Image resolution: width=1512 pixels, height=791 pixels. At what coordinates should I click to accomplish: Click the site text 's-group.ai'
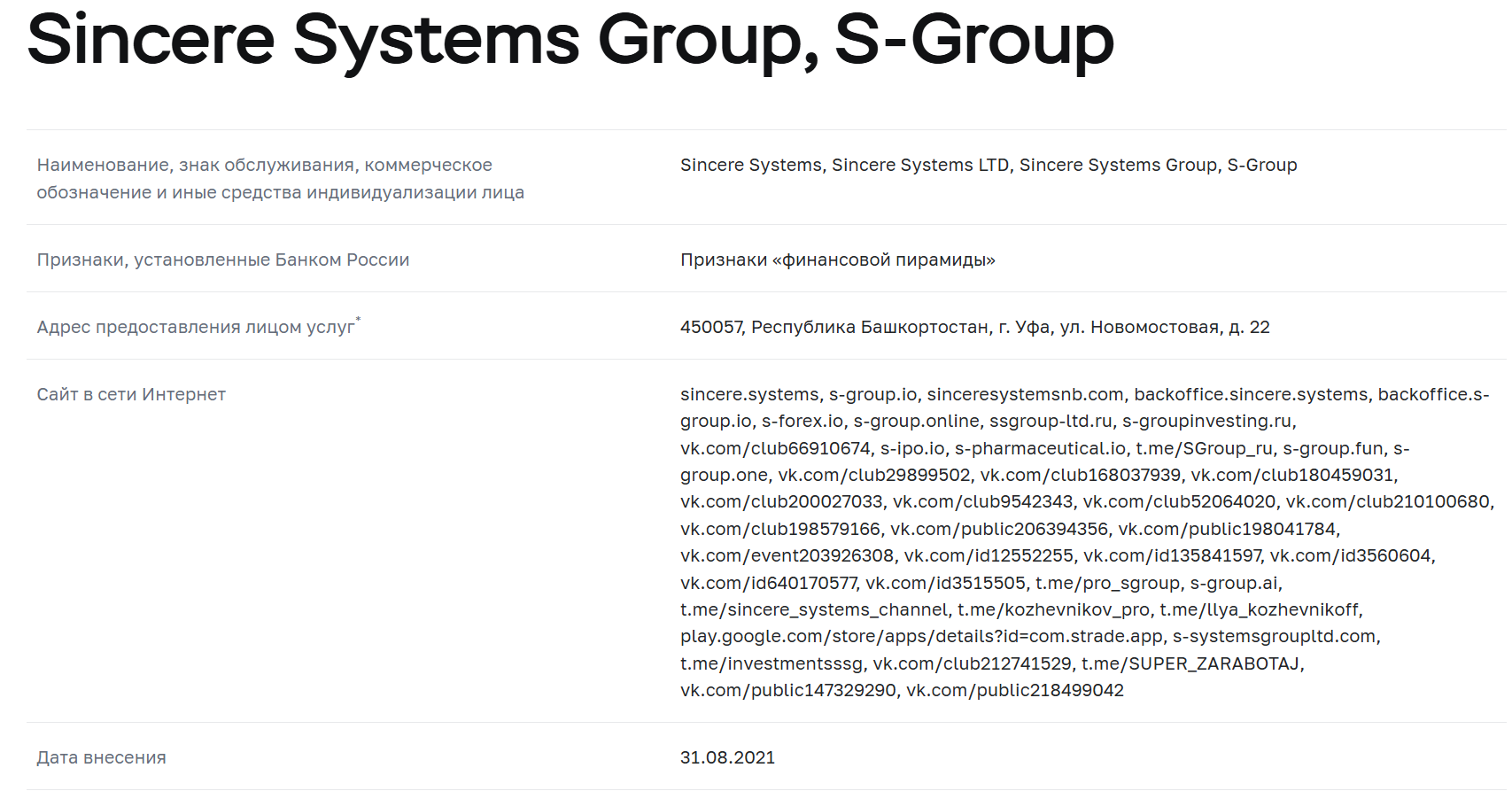(1234, 583)
